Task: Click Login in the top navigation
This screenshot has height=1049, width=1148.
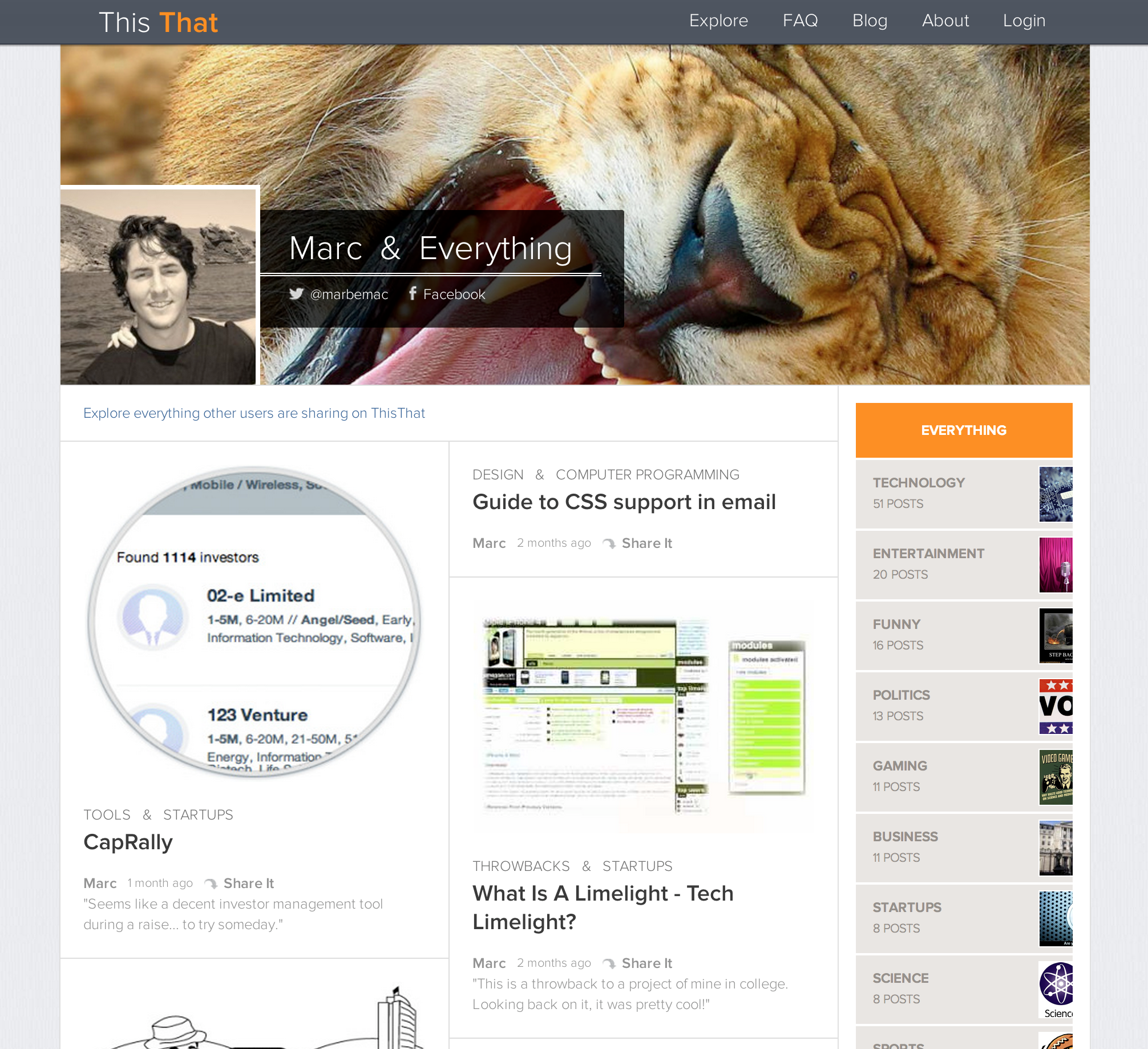Action: (x=1024, y=21)
